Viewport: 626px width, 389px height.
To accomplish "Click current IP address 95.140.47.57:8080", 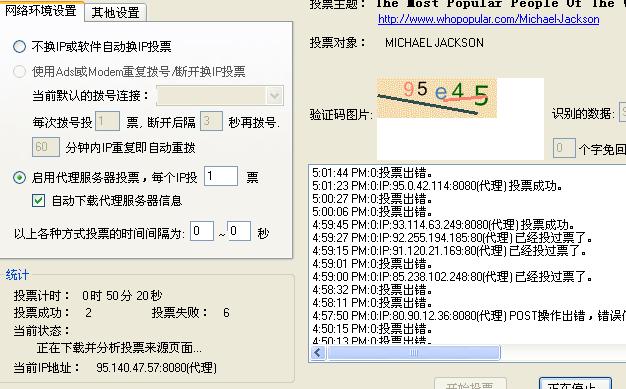I will 156,367.
